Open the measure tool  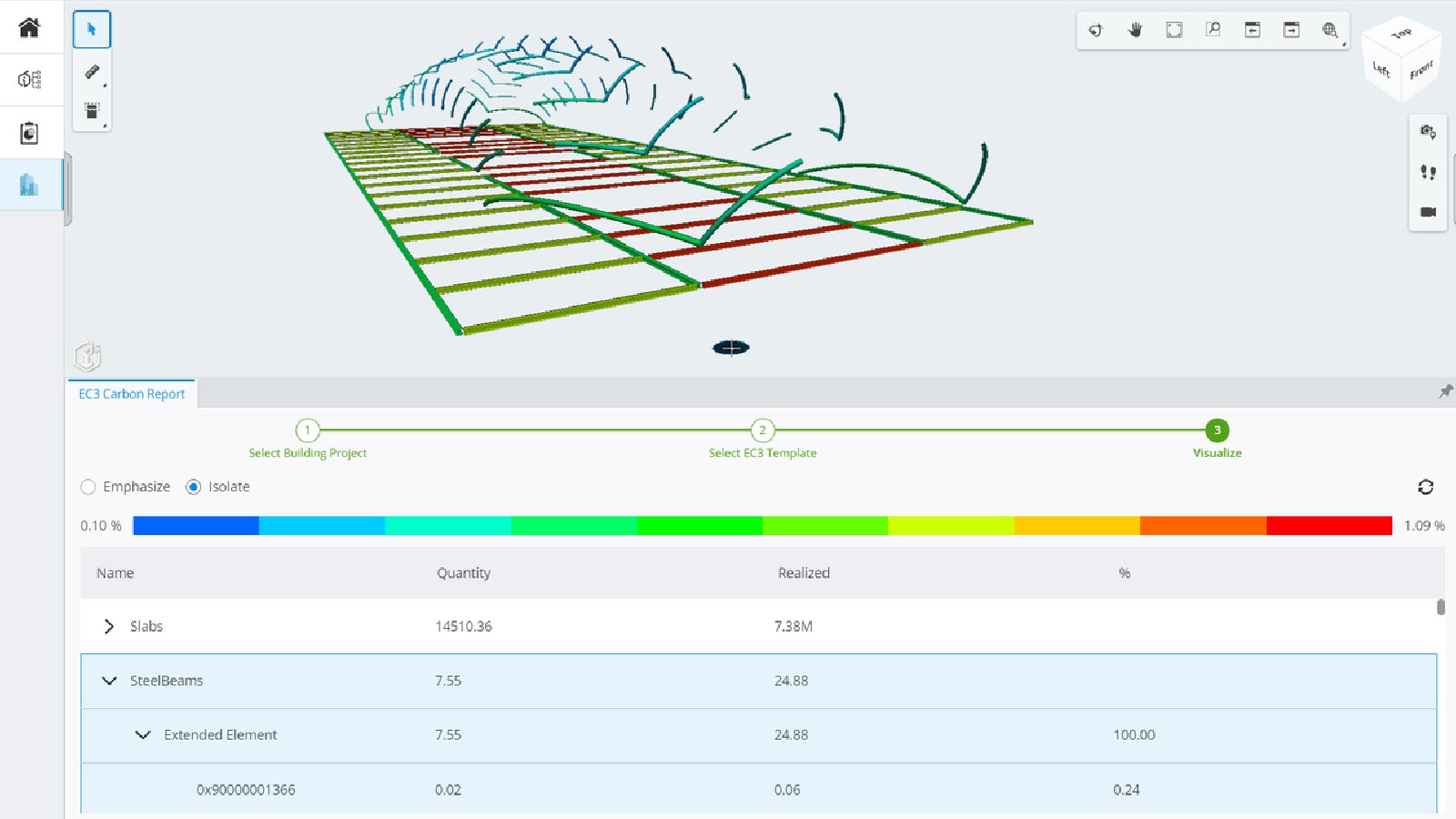tap(91, 70)
